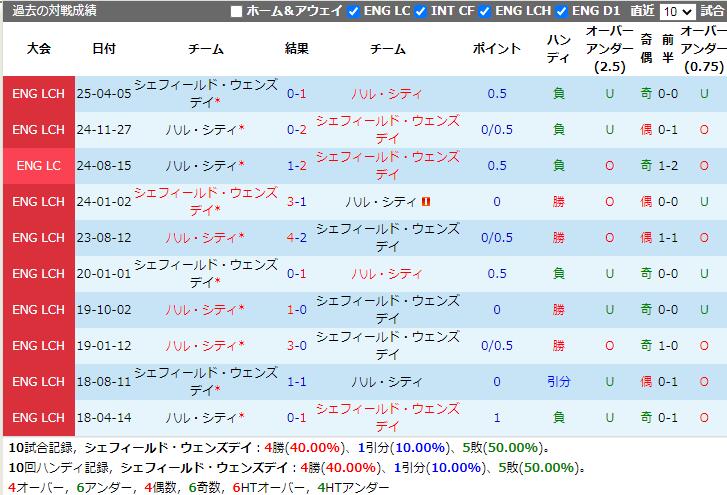
Task: Open シェフィールド・ウェンズデイ in the 20-01-01 match
Action: 205,273
